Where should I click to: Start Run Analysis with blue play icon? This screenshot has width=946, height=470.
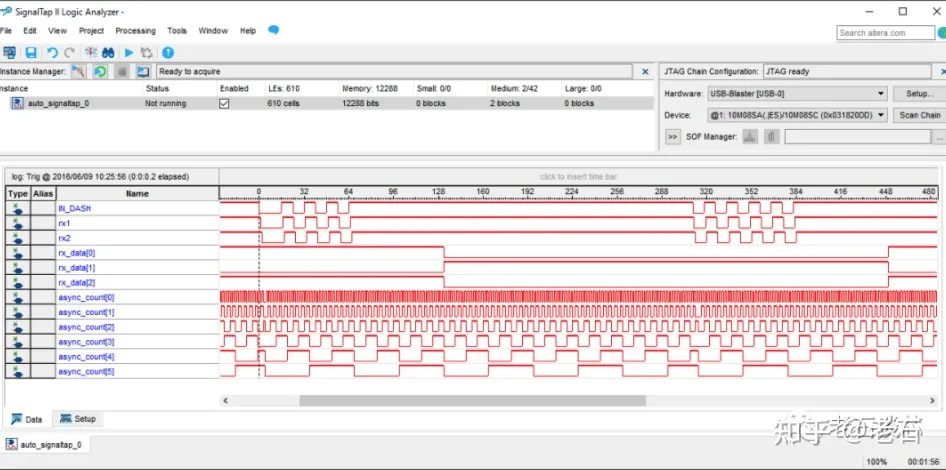coord(129,53)
